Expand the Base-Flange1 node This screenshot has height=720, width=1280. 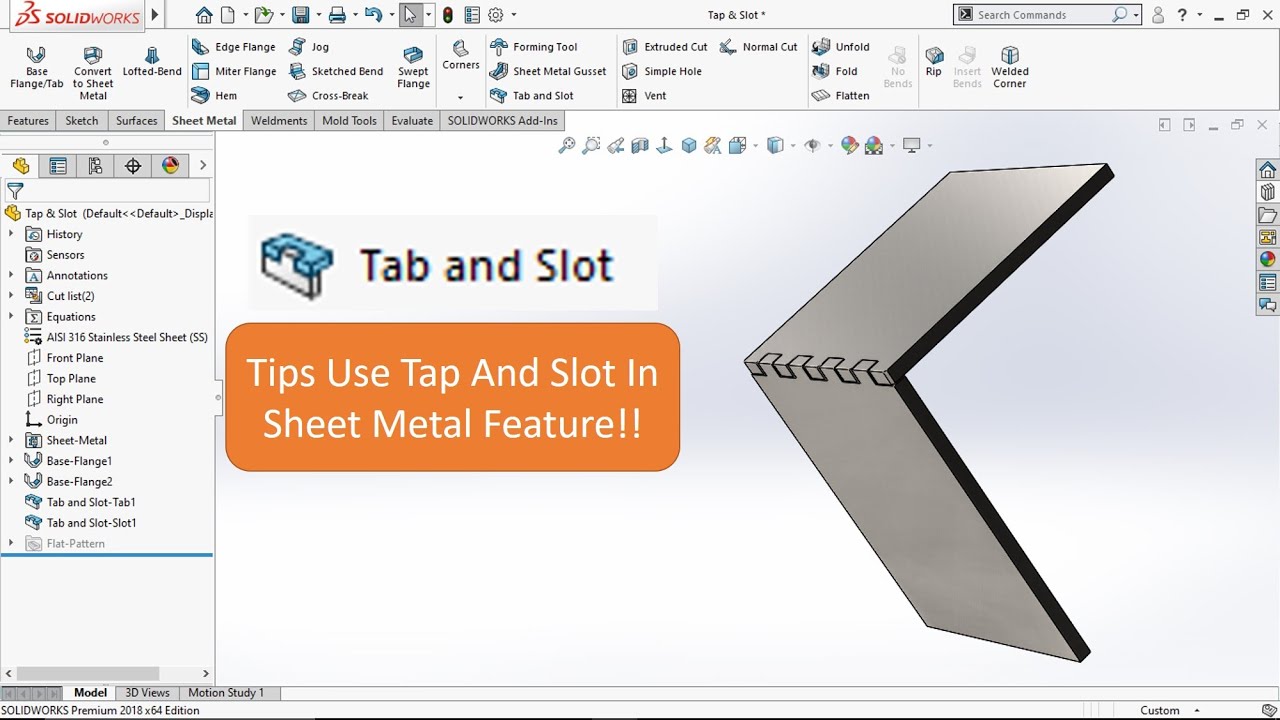tap(11, 461)
